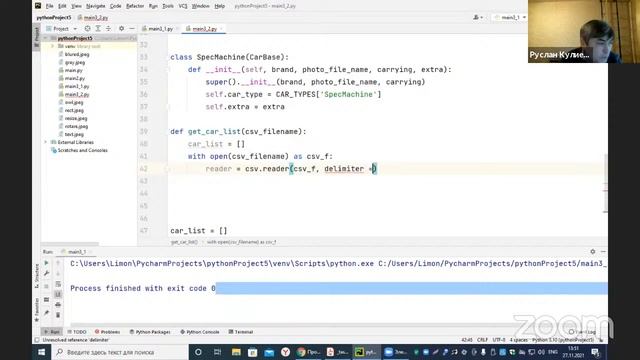Open the Python Console tool window

pyautogui.click(x=200, y=332)
